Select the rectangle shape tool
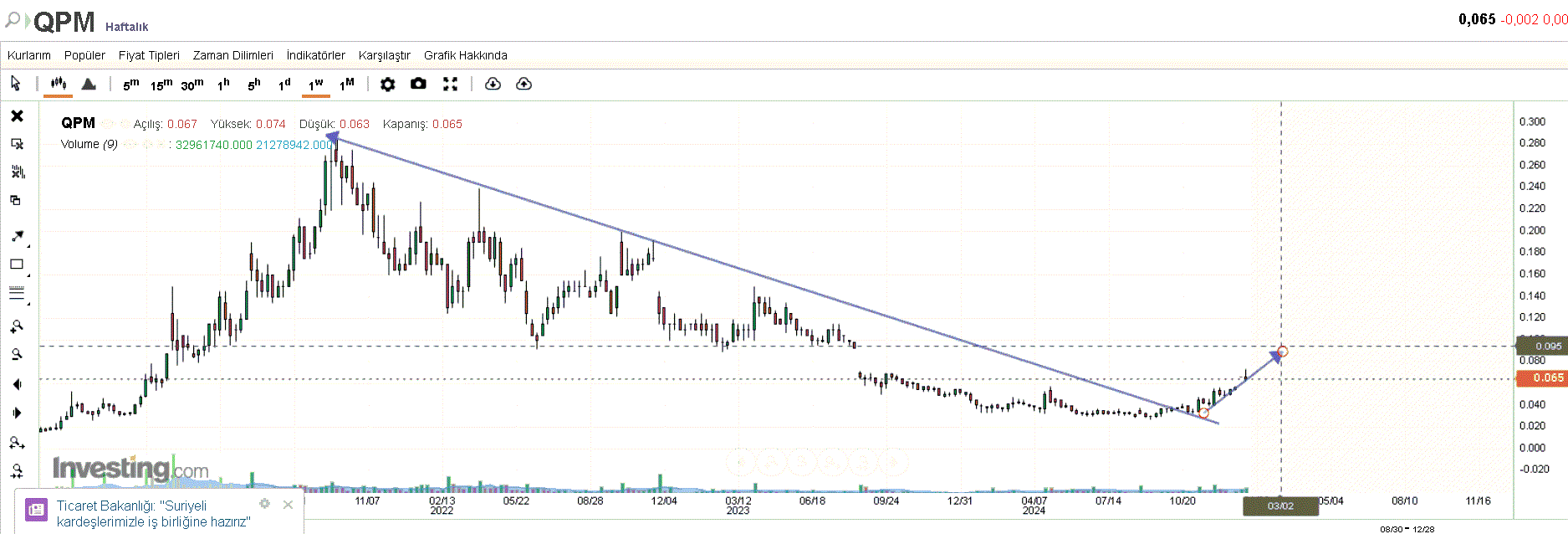The image size is (1568, 534). click(17, 264)
